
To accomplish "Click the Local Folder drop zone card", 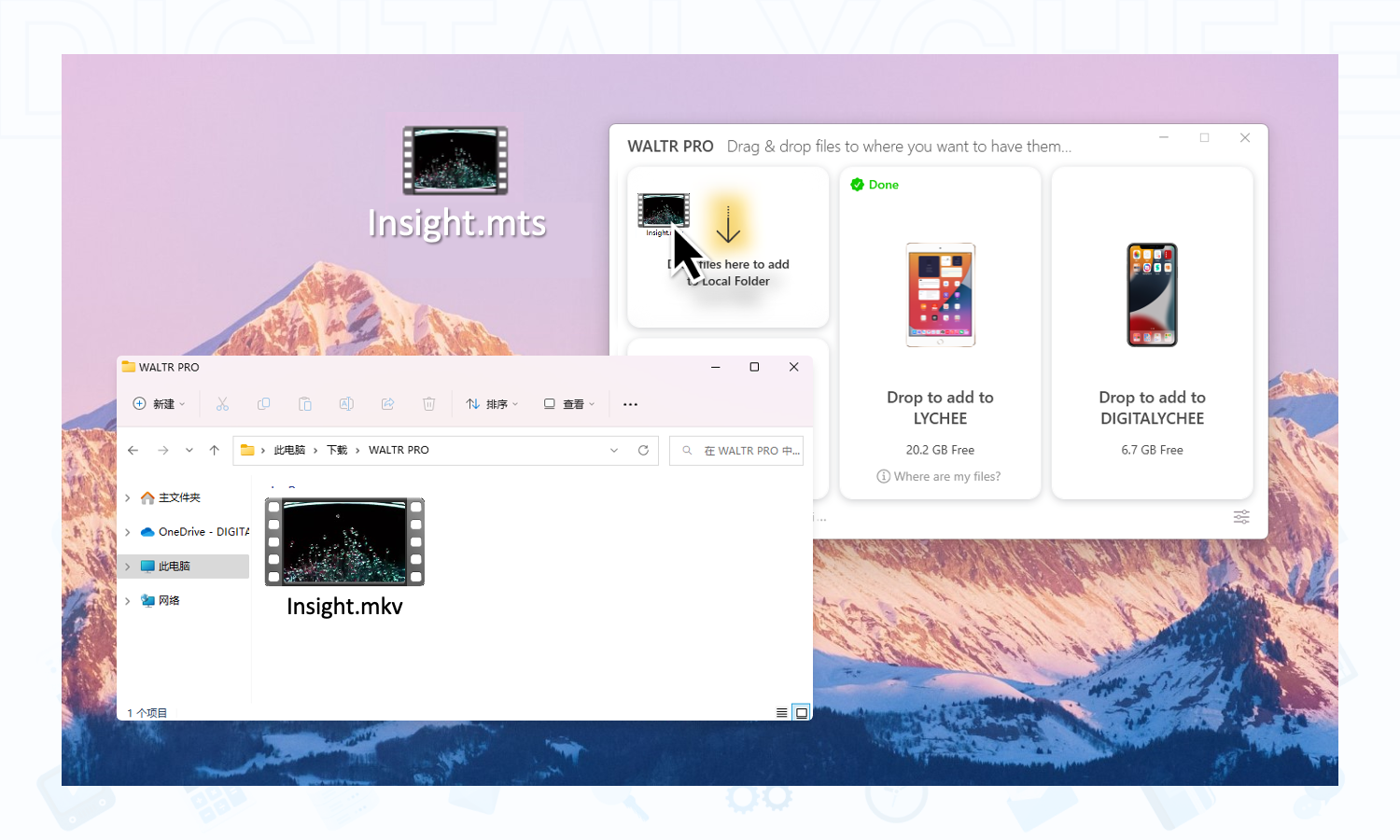I will click(x=728, y=247).
